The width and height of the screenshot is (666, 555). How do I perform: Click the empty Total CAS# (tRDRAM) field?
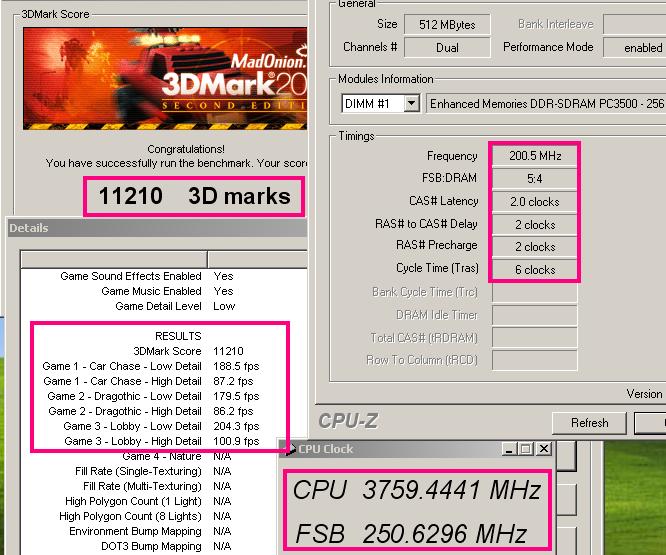pyautogui.click(x=535, y=338)
